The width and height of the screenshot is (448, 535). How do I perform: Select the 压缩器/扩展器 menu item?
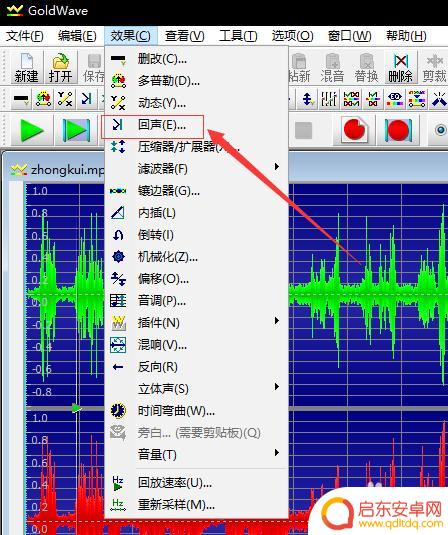(x=196, y=147)
